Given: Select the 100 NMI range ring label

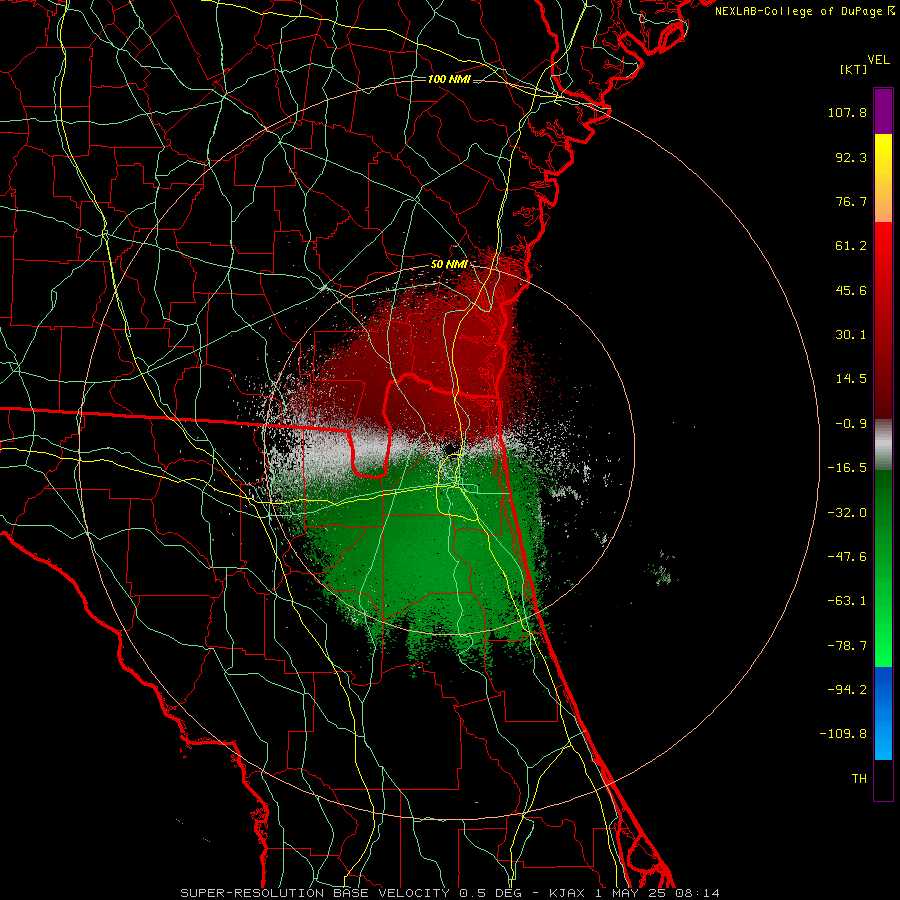Looking at the screenshot, I should tap(449, 79).
